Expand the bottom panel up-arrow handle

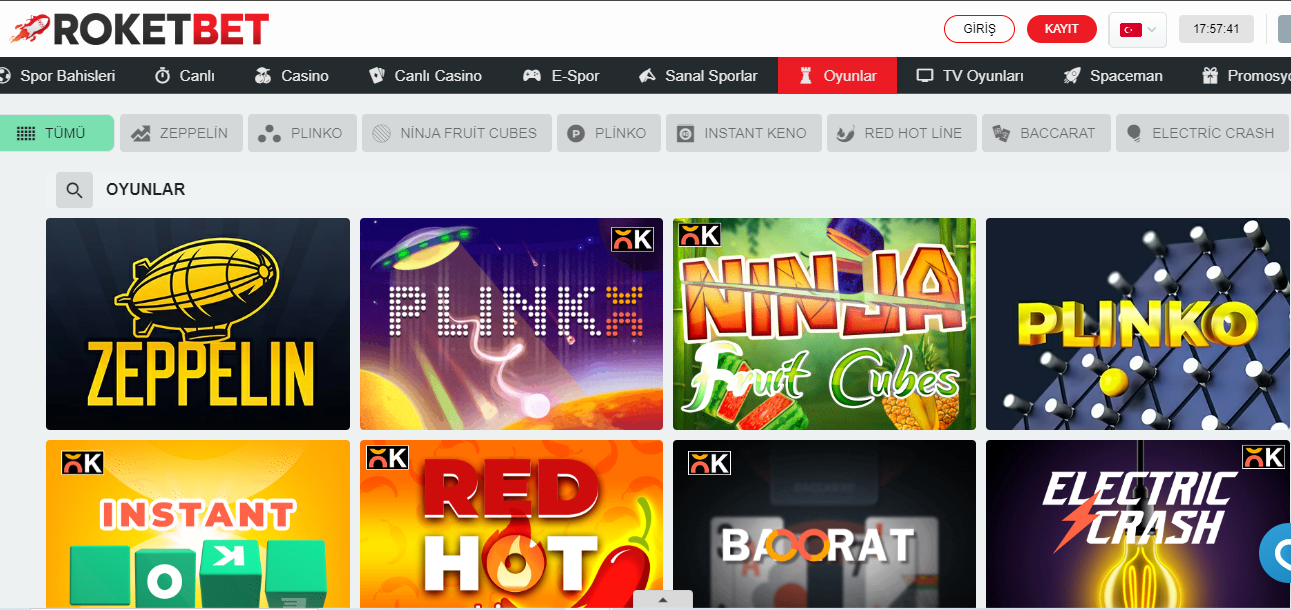point(663,600)
